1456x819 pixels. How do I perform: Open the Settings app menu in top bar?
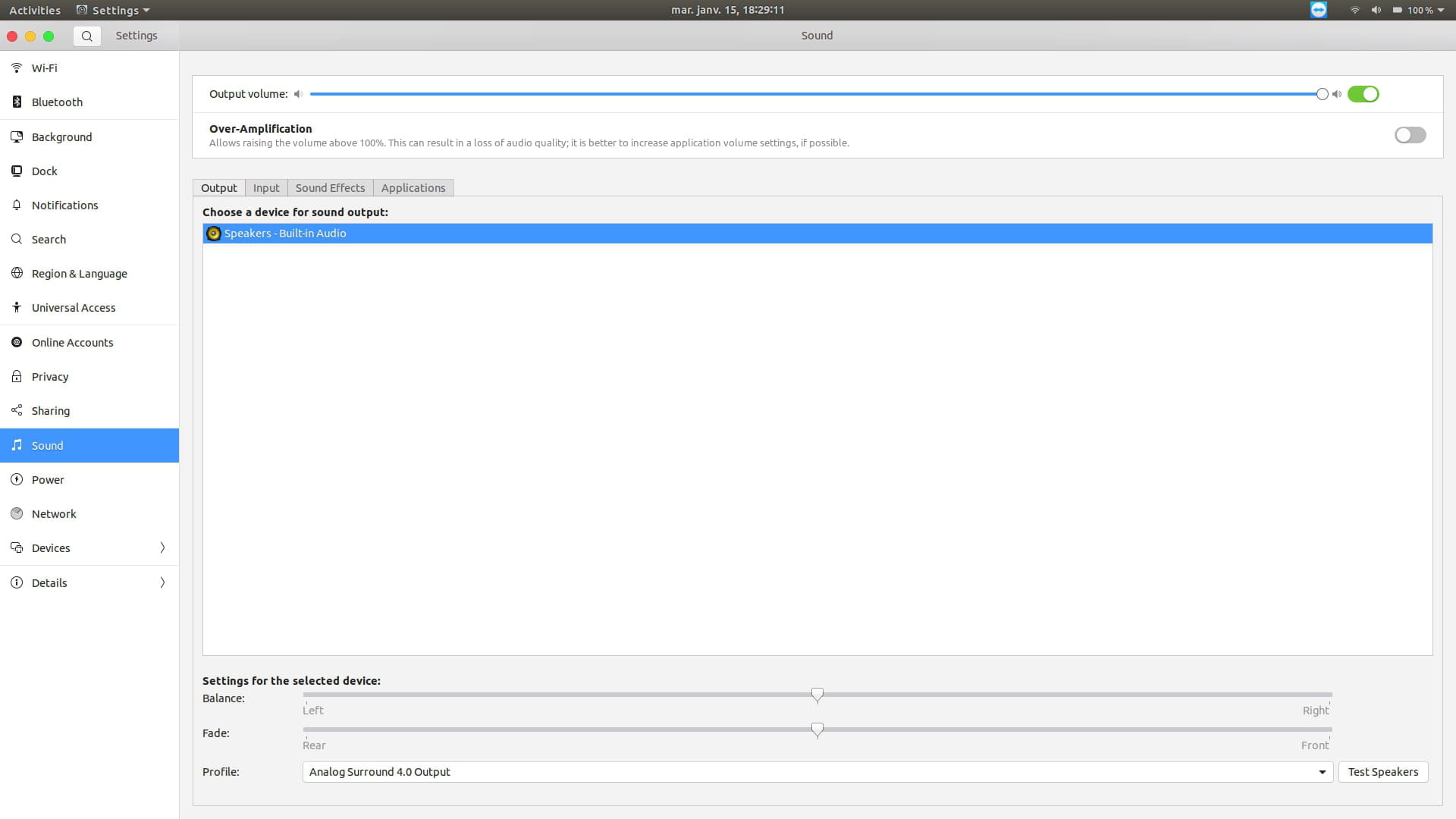pos(114,10)
